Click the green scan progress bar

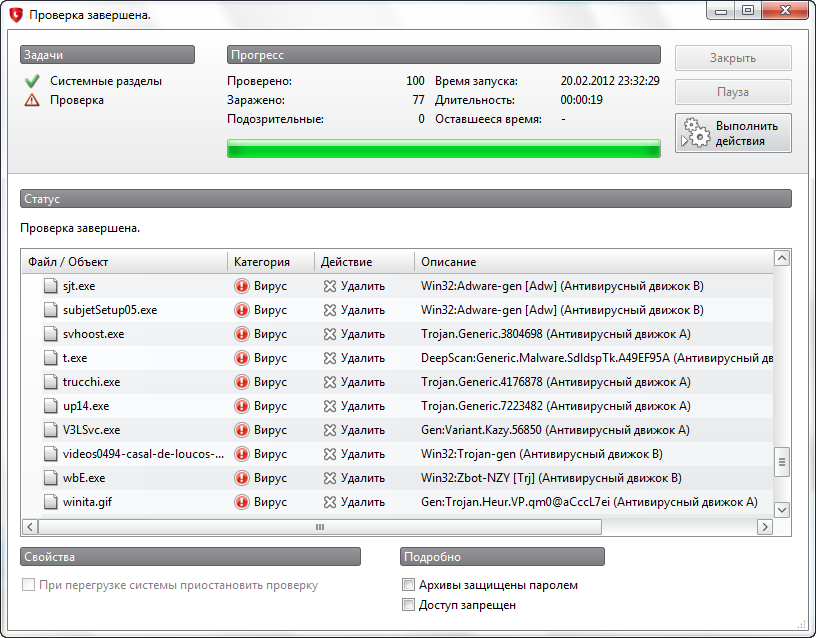(x=444, y=148)
